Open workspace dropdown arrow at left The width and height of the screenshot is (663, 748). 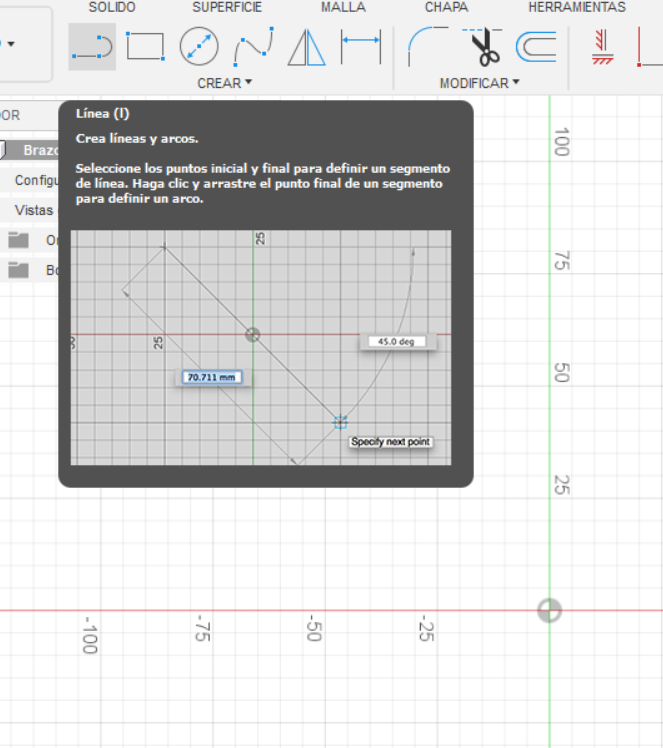(x=10, y=44)
